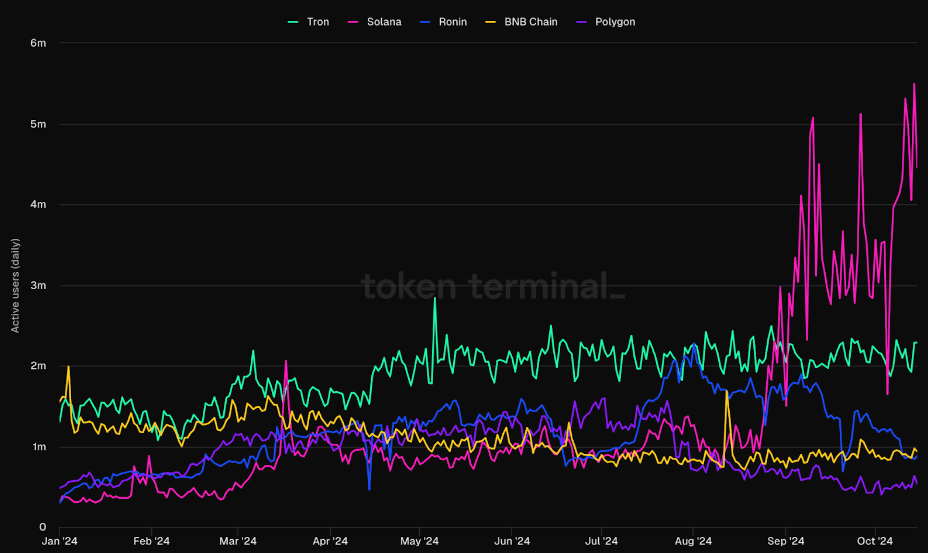Click the highest Solana peak in October
Image resolution: width=928 pixels, height=553 pixels.
tap(914, 84)
